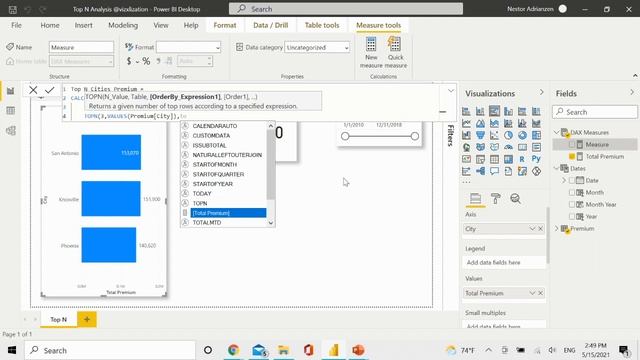Image resolution: width=640 pixels, height=360 pixels.
Task: Apply percentage format
Action: point(146,61)
